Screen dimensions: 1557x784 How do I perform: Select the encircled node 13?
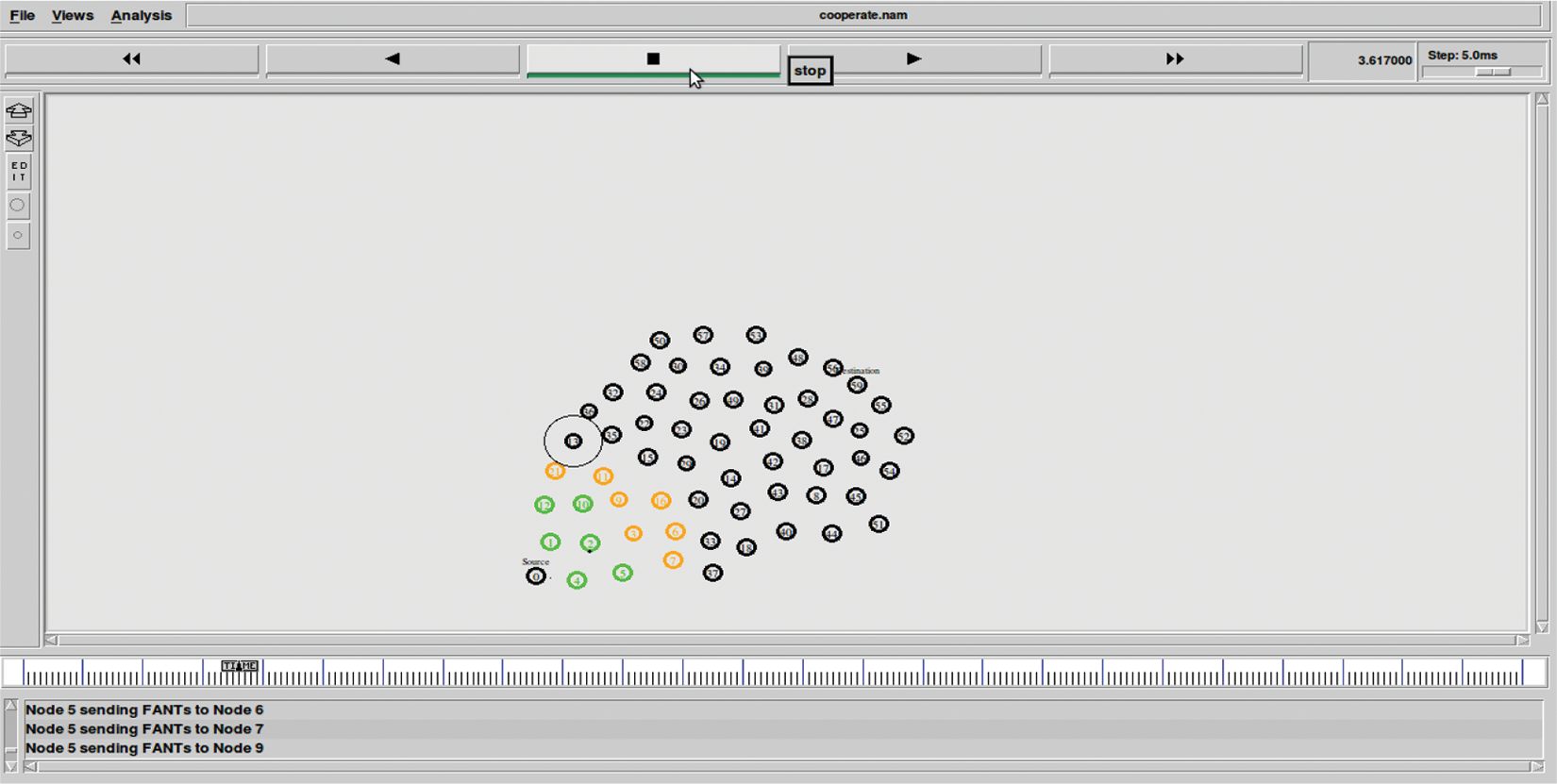click(x=573, y=442)
